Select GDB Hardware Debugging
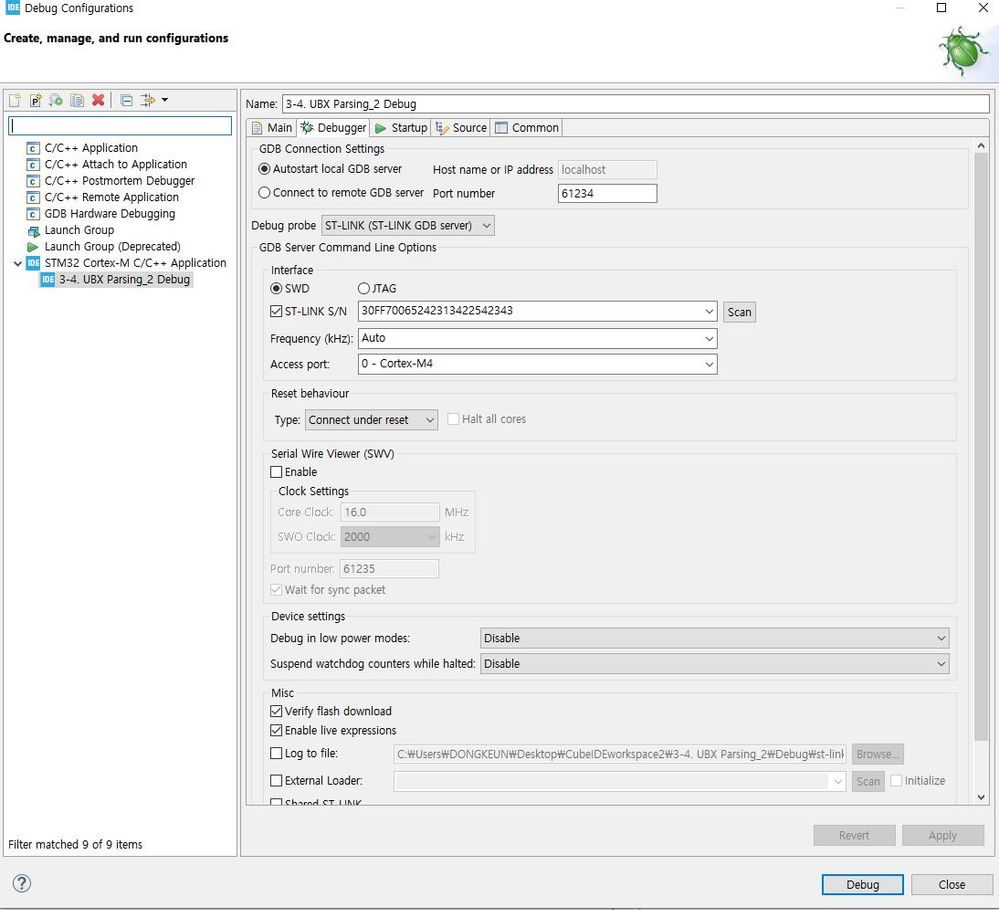 pos(110,214)
